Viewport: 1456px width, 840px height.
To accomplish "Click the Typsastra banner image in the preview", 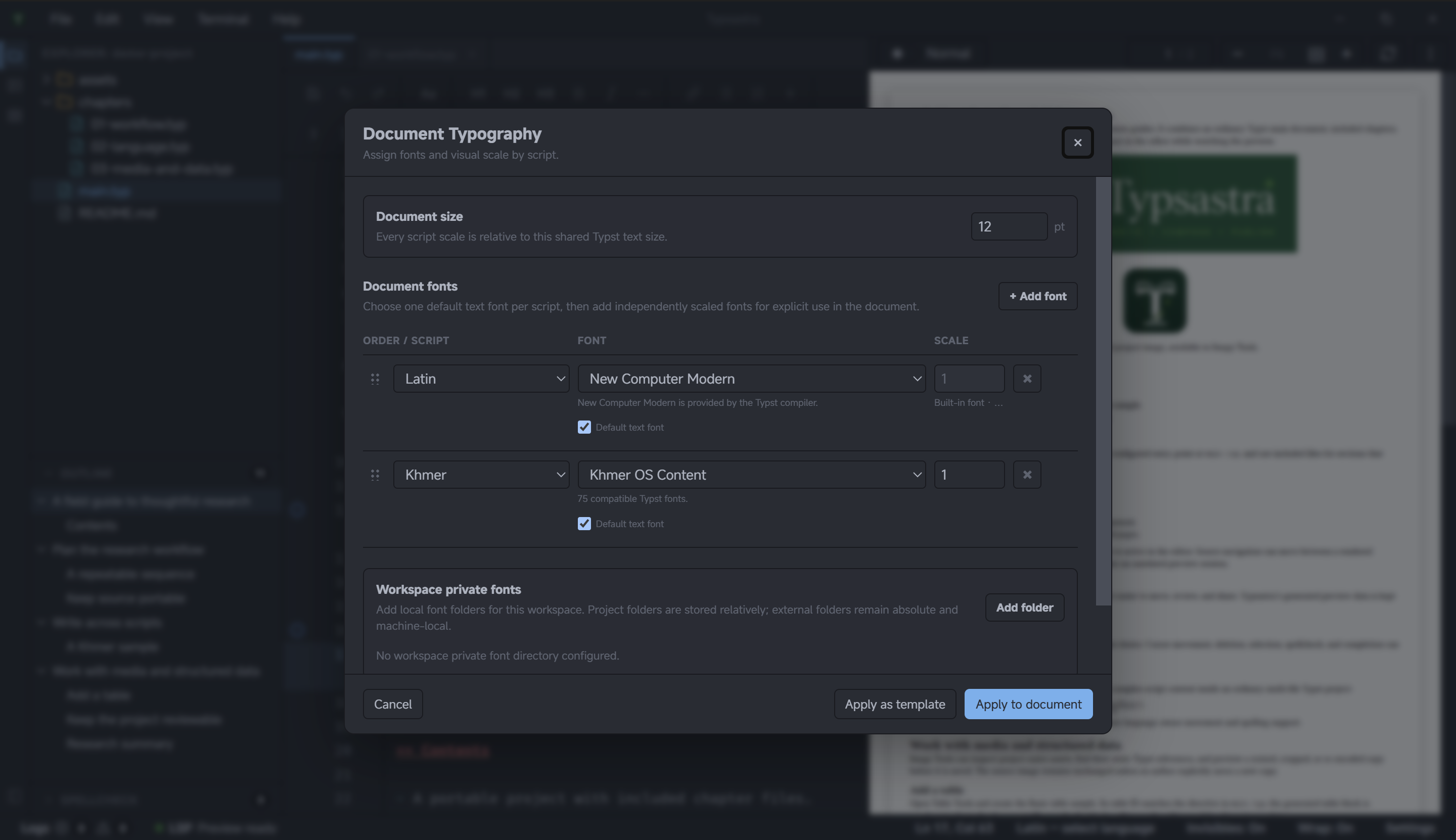I will click(1204, 203).
